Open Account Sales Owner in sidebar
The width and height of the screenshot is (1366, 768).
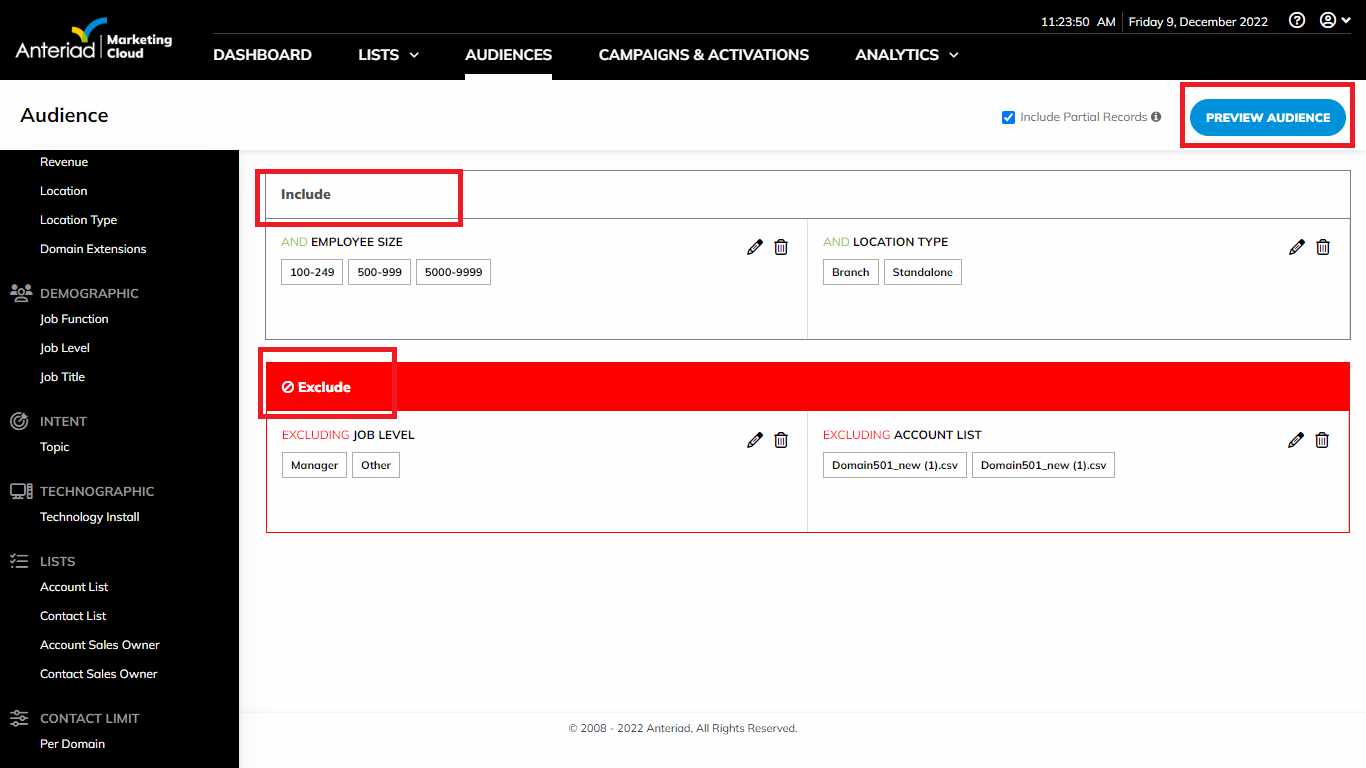tap(100, 645)
